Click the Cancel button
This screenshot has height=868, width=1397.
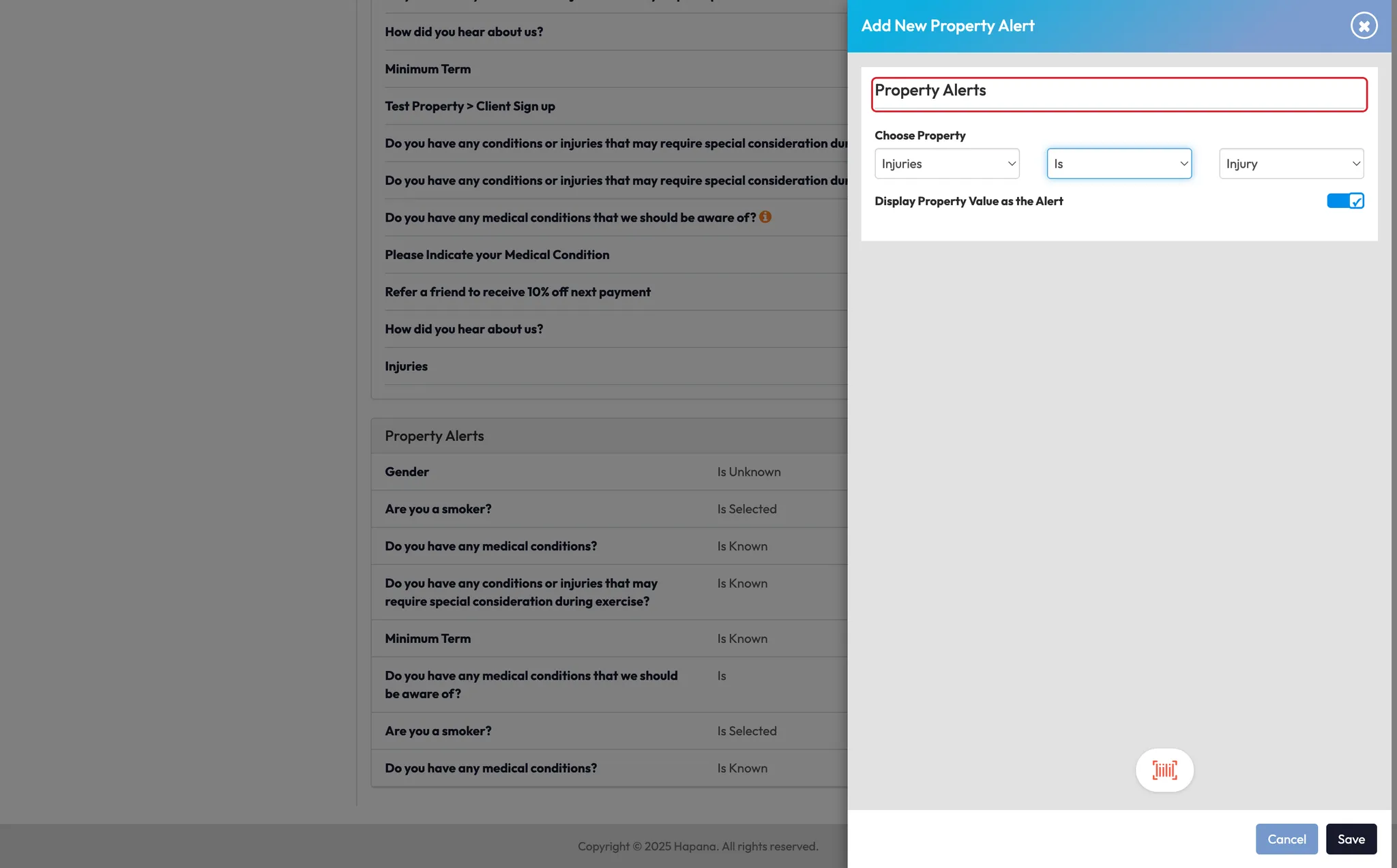[x=1286, y=839]
